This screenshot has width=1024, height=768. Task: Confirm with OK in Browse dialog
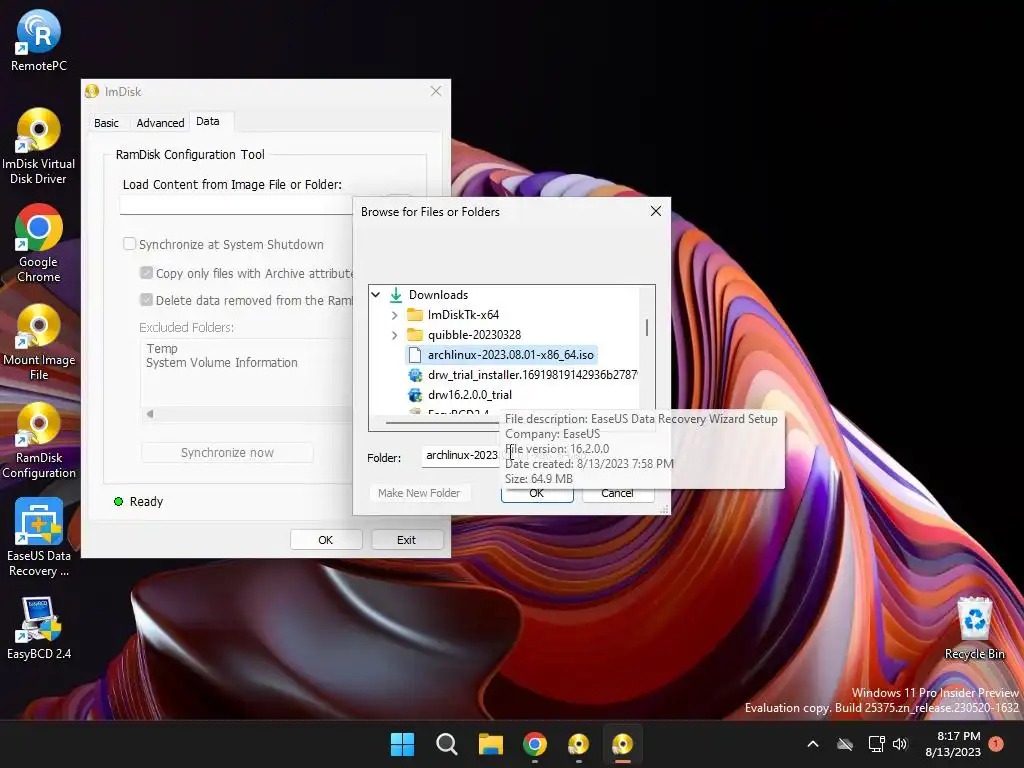tap(537, 493)
